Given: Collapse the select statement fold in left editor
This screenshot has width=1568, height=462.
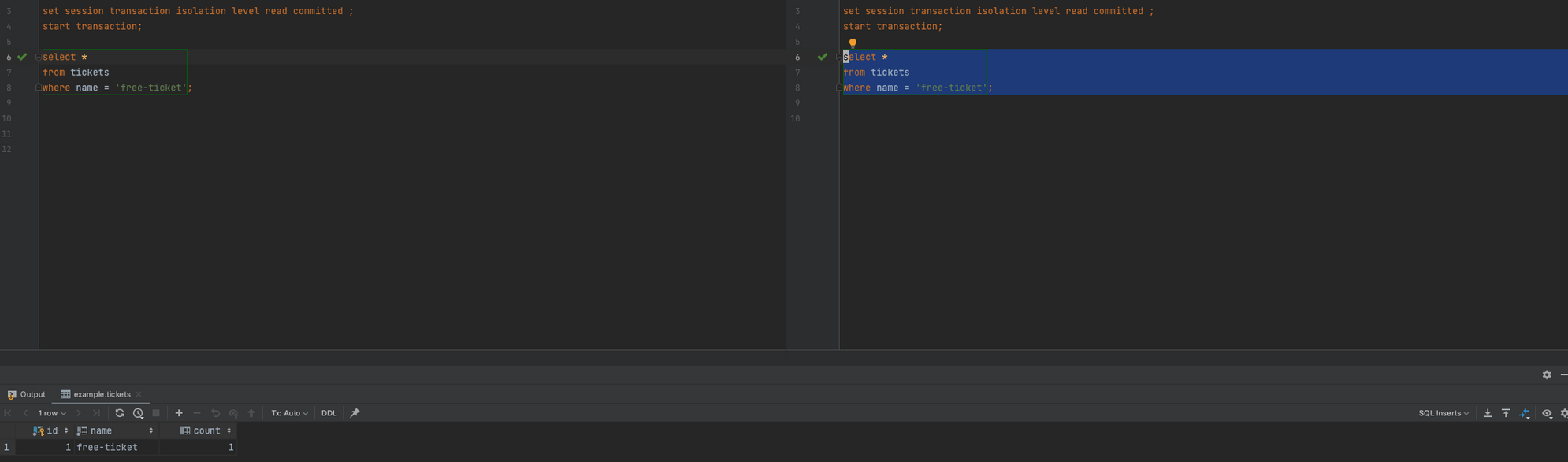Looking at the screenshot, I should point(38,58).
